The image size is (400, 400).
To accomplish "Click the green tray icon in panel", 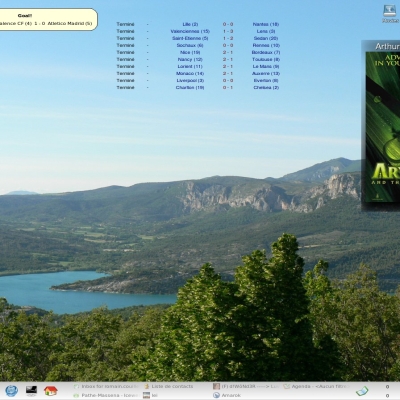I will 362,391.
